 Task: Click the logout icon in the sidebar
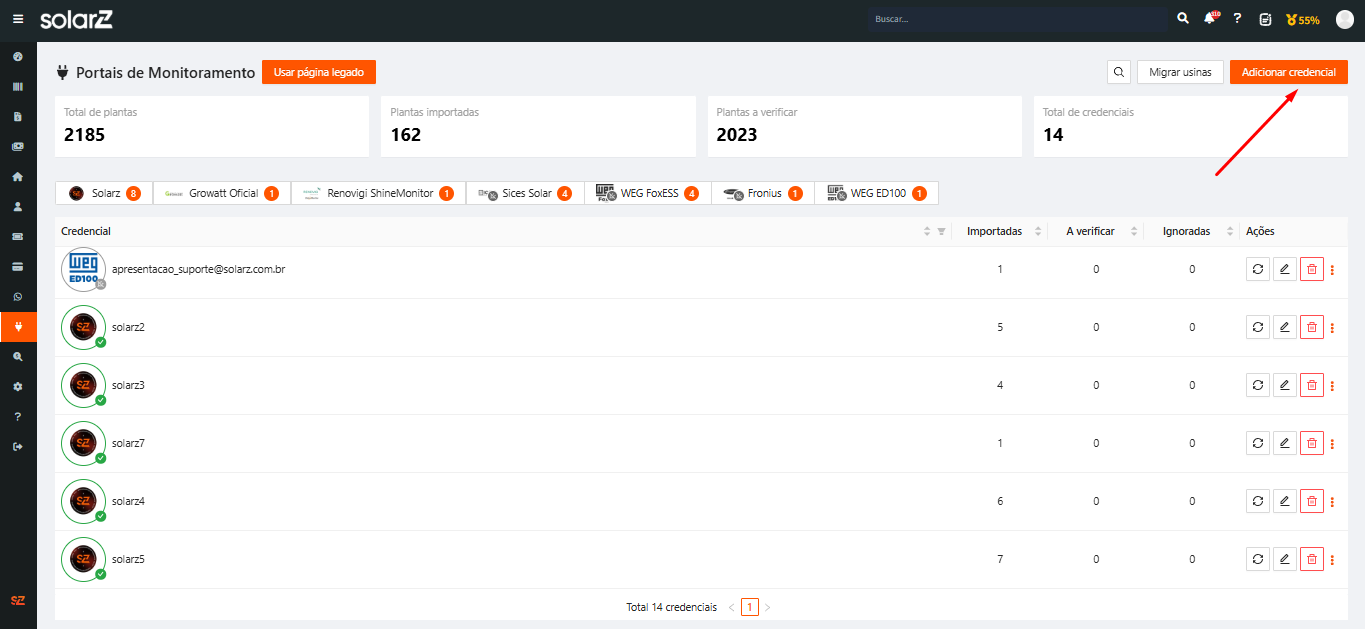[18, 446]
